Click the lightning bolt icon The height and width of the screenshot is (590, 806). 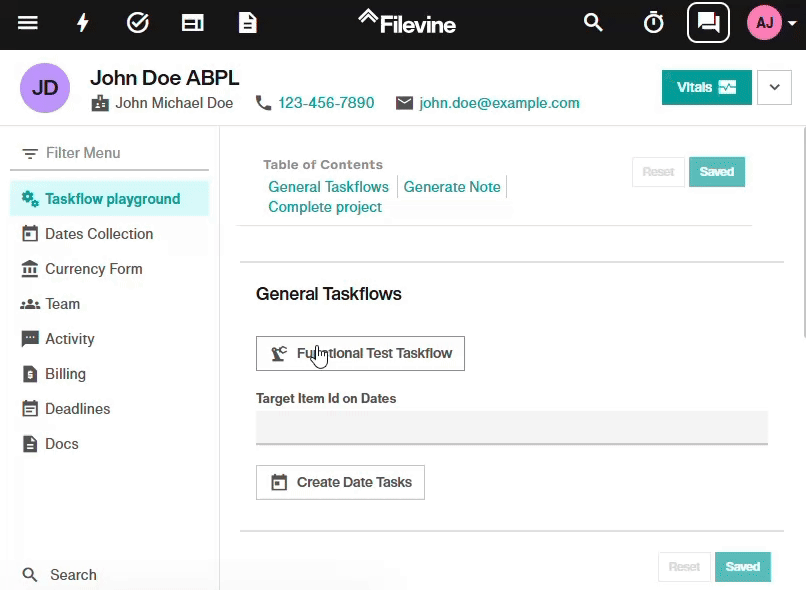(x=83, y=23)
